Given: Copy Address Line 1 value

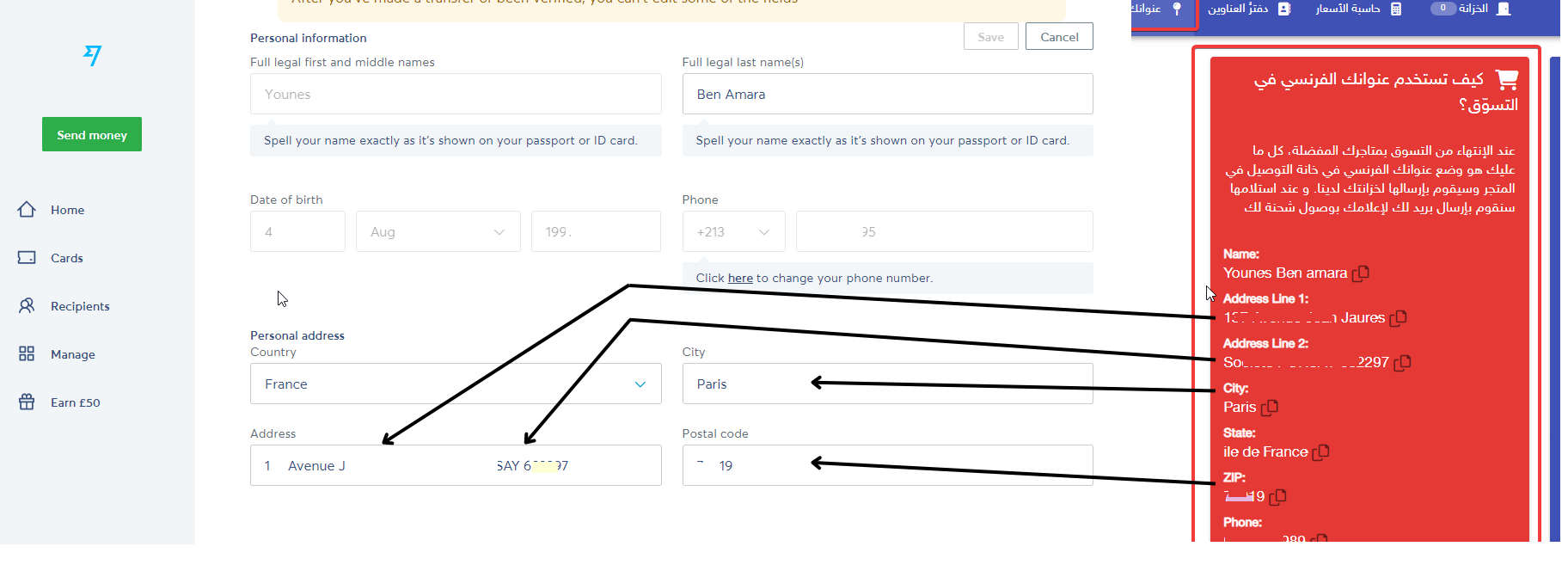Looking at the screenshot, I should click(x=1398, y=318).
